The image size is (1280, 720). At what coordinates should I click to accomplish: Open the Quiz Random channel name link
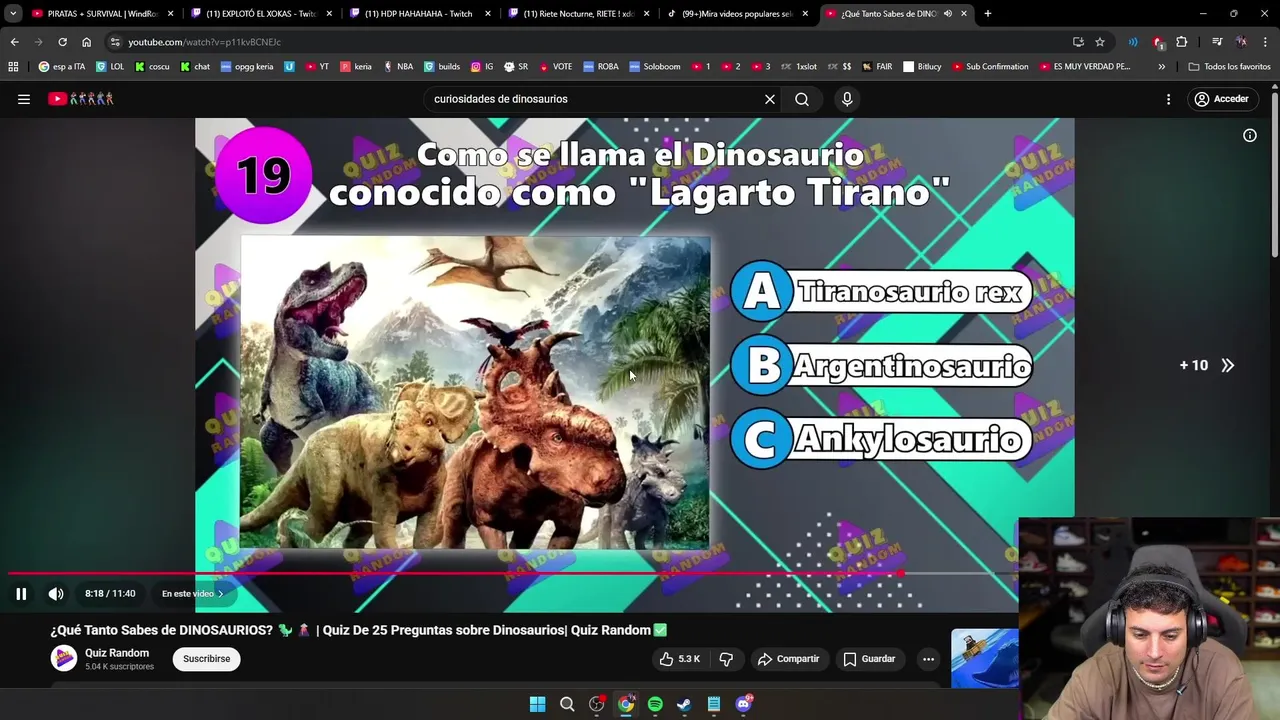[x=117, y=653]
